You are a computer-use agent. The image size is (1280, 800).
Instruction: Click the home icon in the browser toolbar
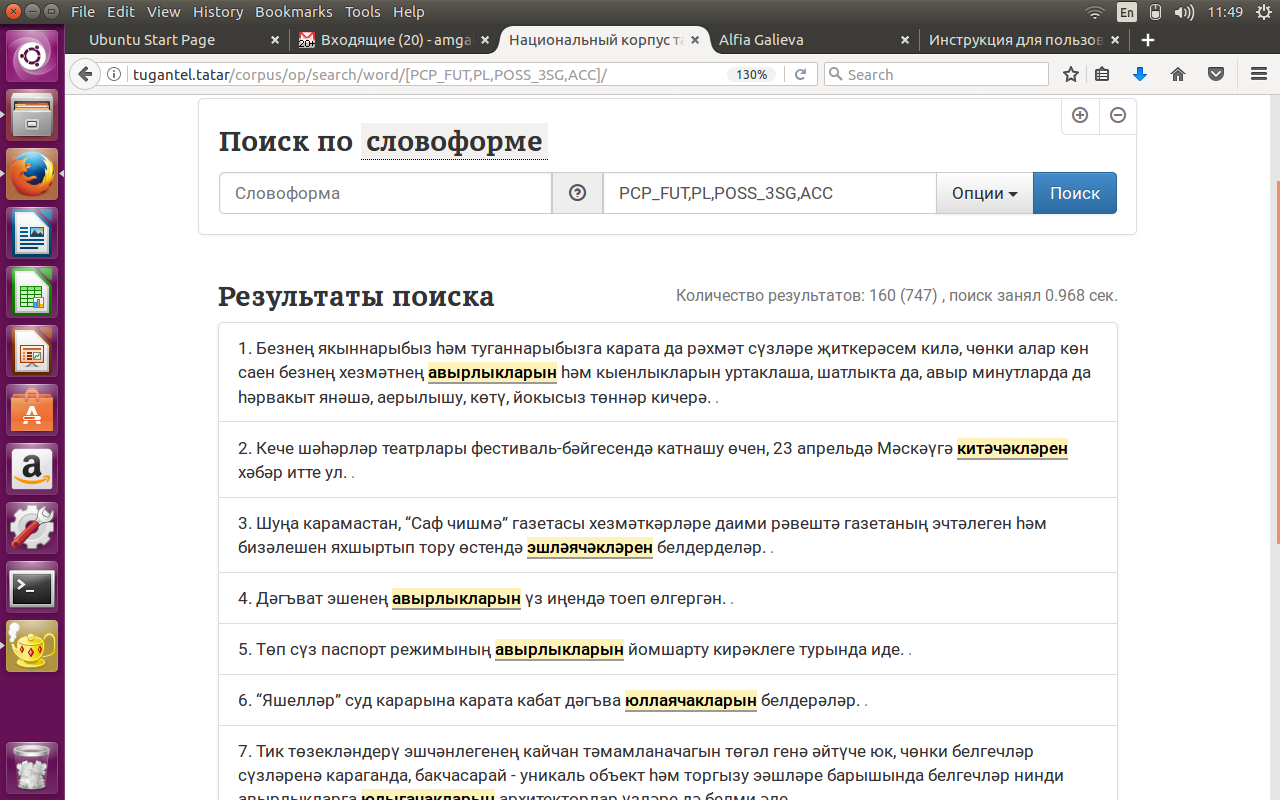click(x=1178, y=74)
